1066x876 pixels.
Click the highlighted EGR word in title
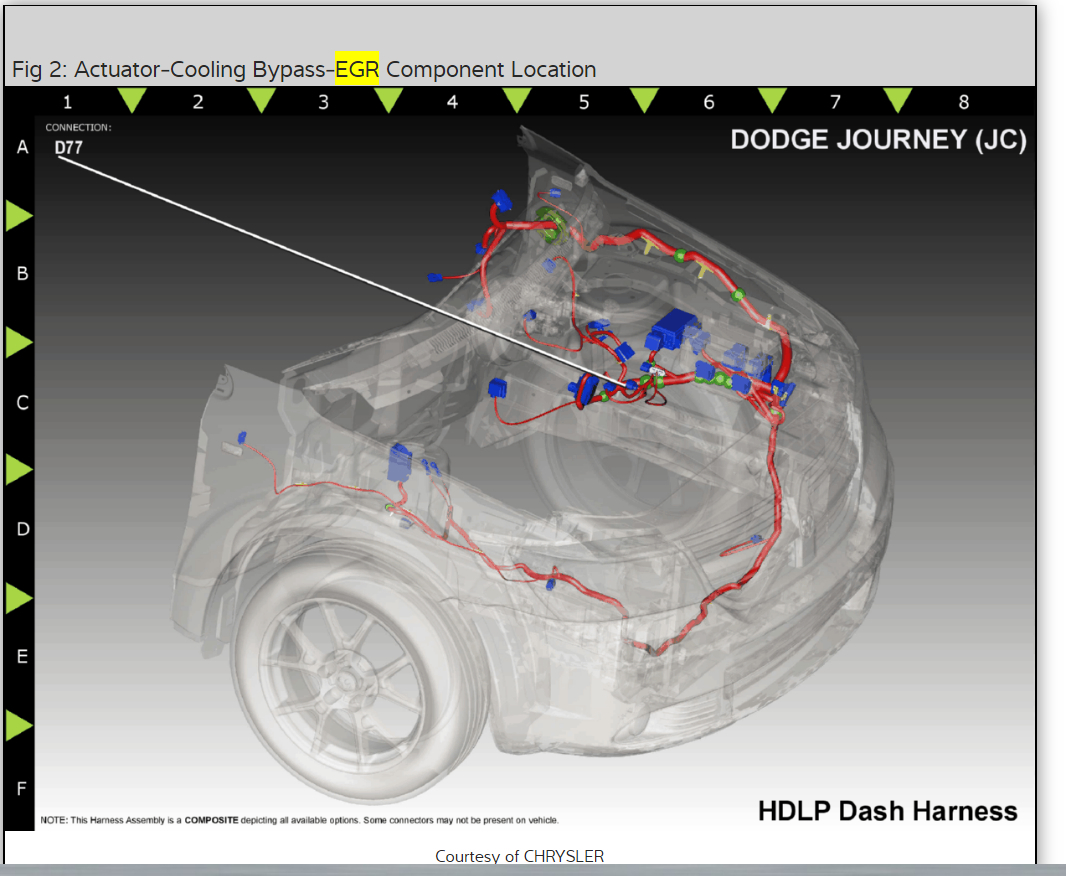[x=357, y=69]
